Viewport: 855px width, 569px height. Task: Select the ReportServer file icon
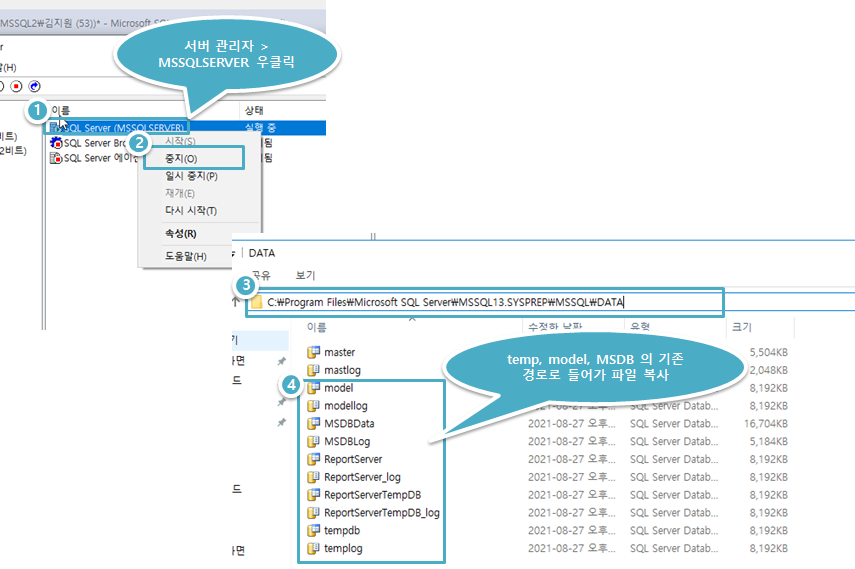(314, 459)
